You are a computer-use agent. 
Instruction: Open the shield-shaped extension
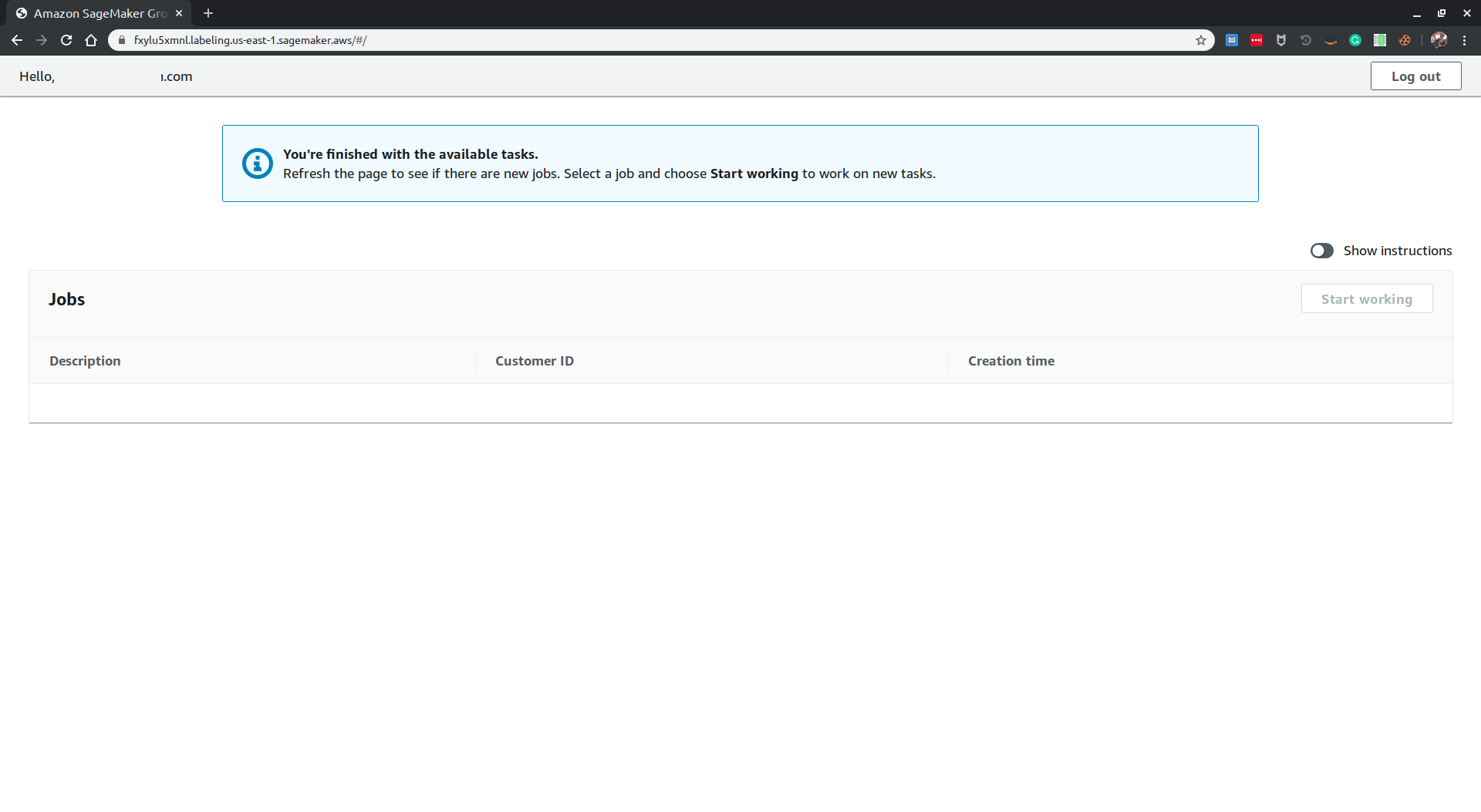pos(1281,40)
